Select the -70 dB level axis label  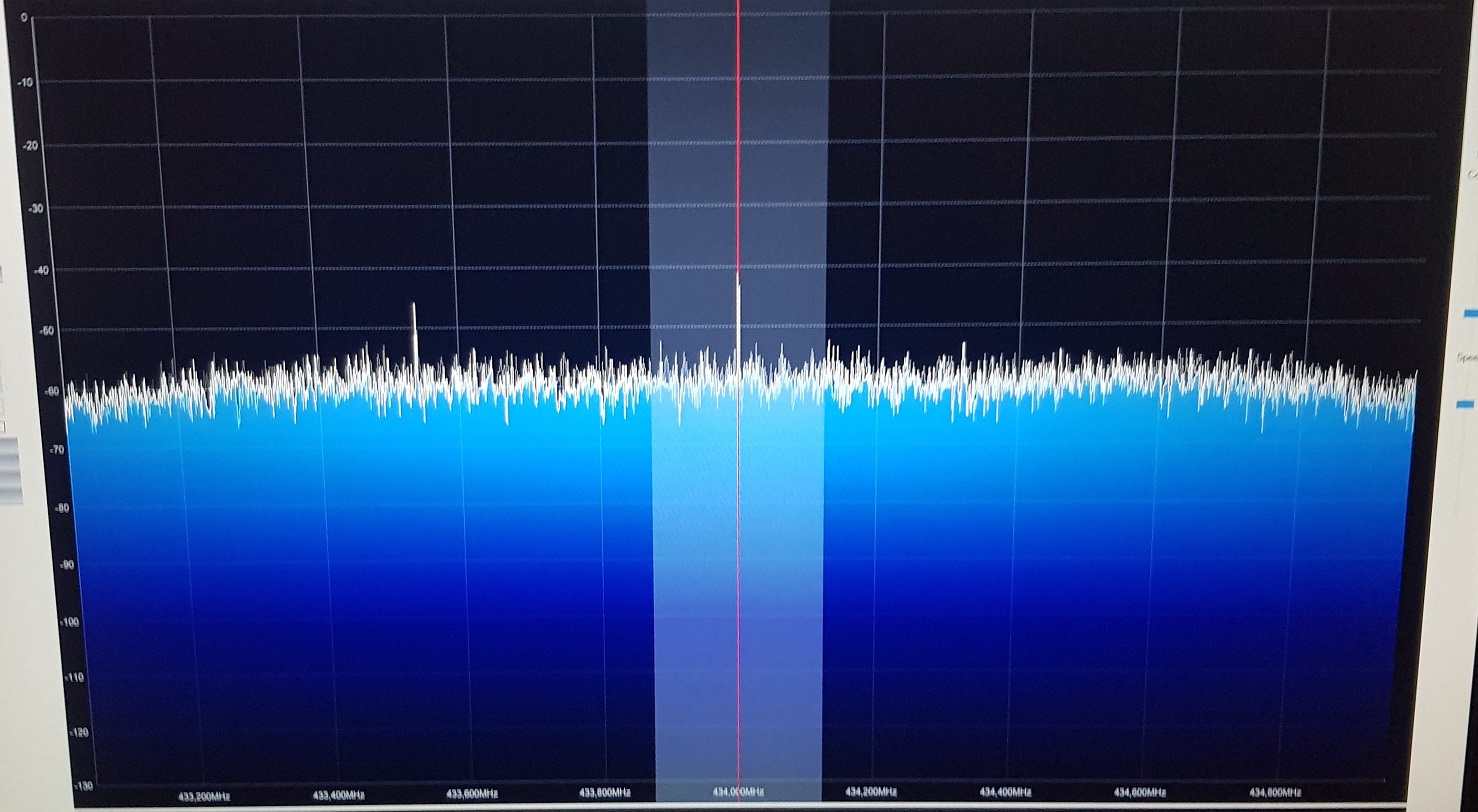(55, 451)
